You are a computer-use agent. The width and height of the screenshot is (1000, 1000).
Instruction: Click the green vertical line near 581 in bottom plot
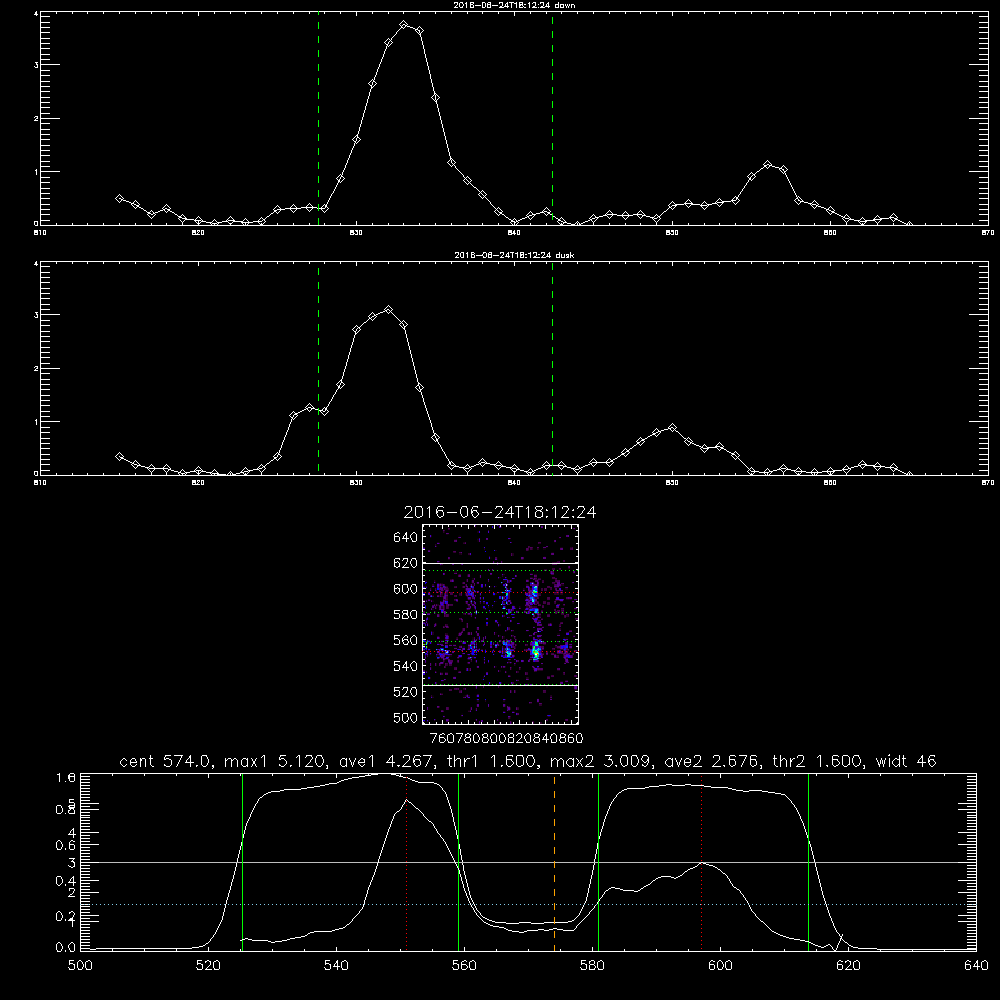tap(598, 862)
